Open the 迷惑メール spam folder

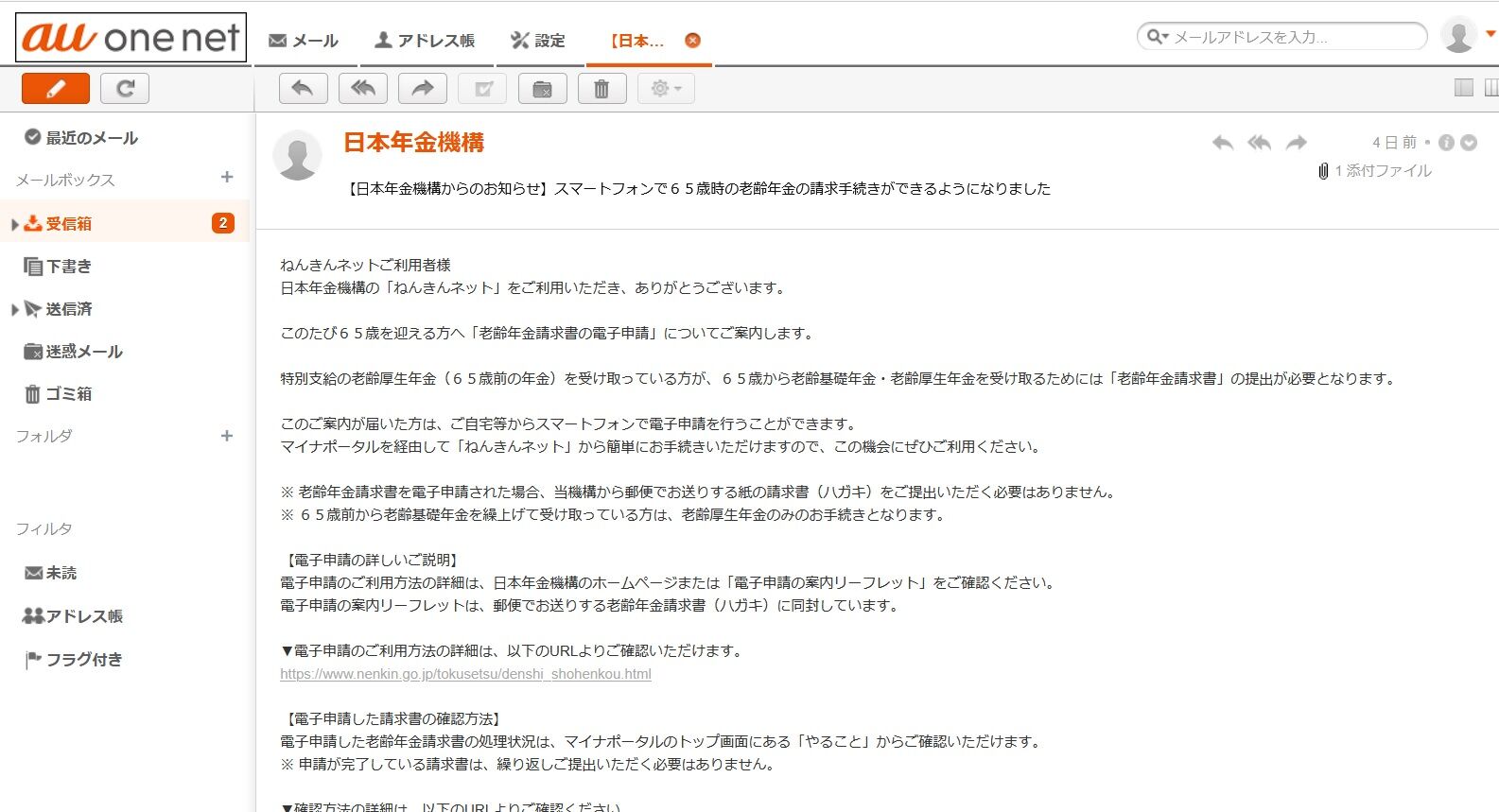coord(73,352)
